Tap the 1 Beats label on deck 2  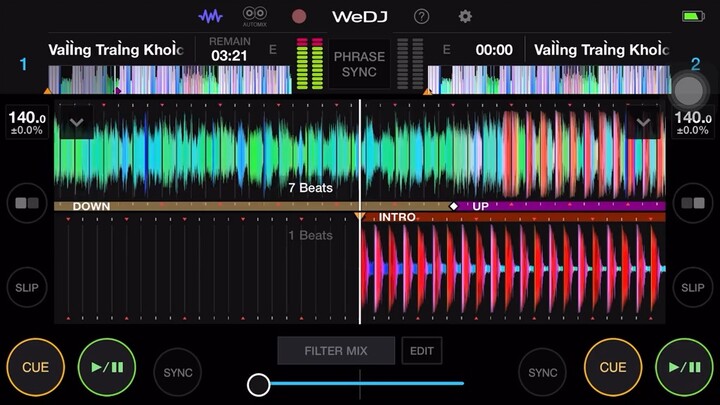click(x=310, y=235)
